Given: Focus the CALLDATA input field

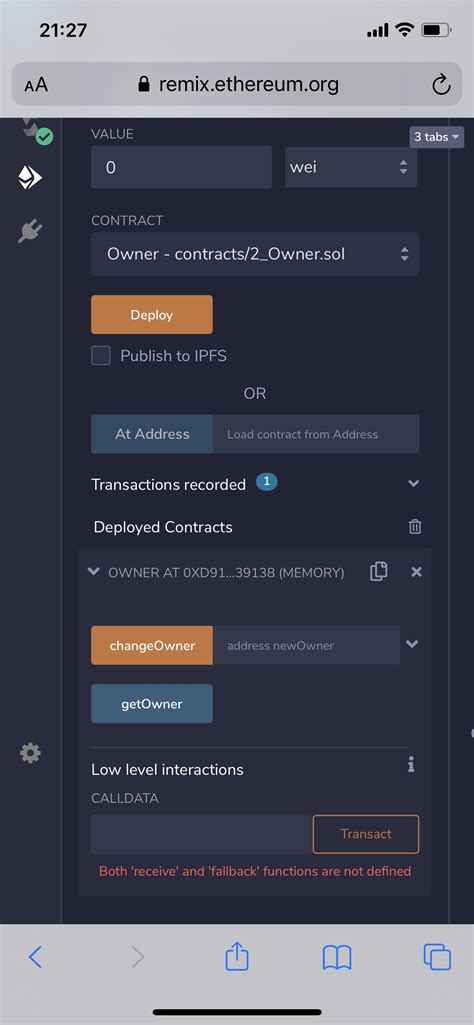Looking at the screenshot, I should tap(202, 834).
